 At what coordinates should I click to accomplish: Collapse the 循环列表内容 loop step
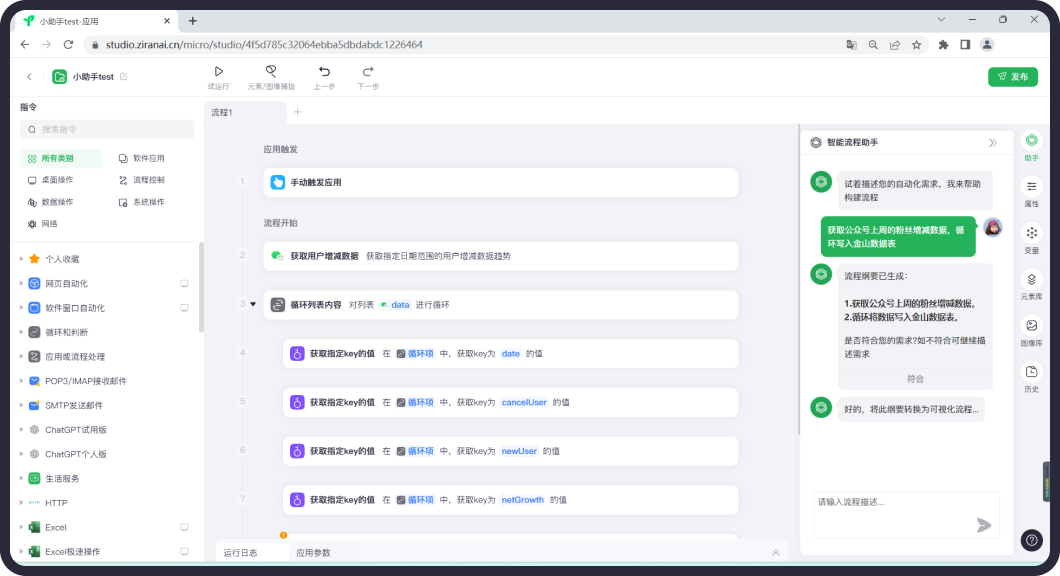(x=253, y=304)
